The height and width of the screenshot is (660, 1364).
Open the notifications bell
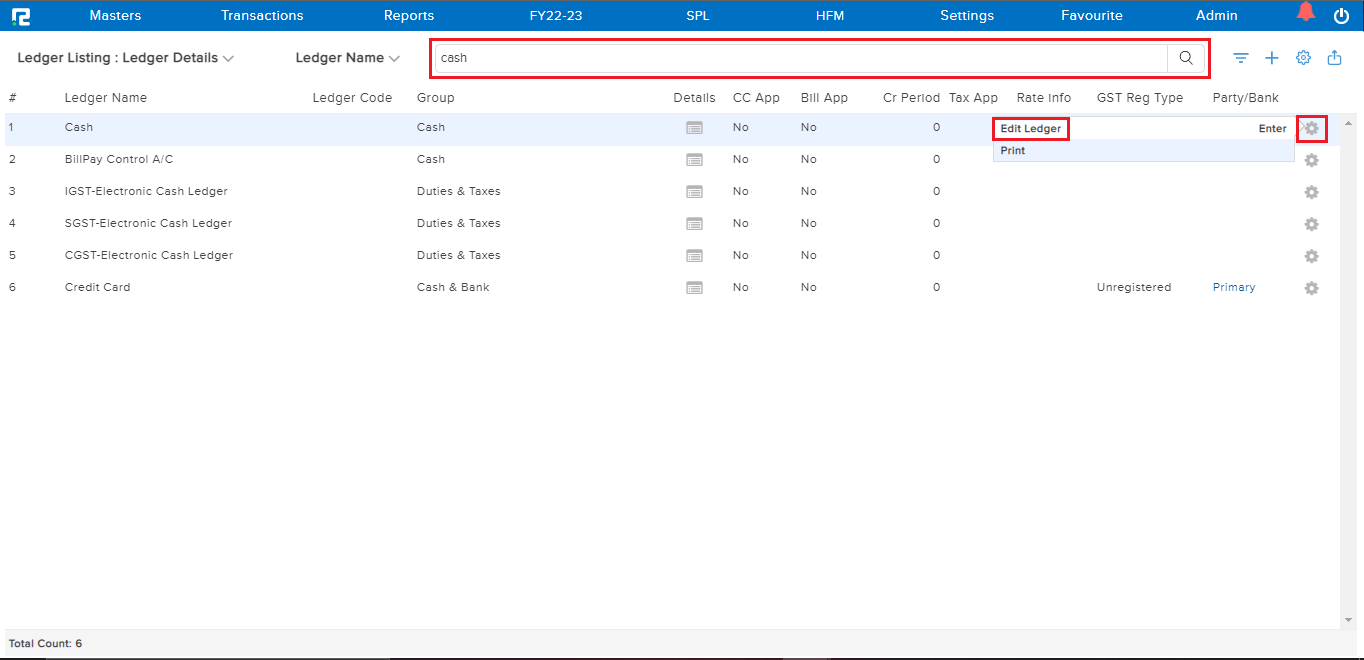click(x=1305, y=12)
